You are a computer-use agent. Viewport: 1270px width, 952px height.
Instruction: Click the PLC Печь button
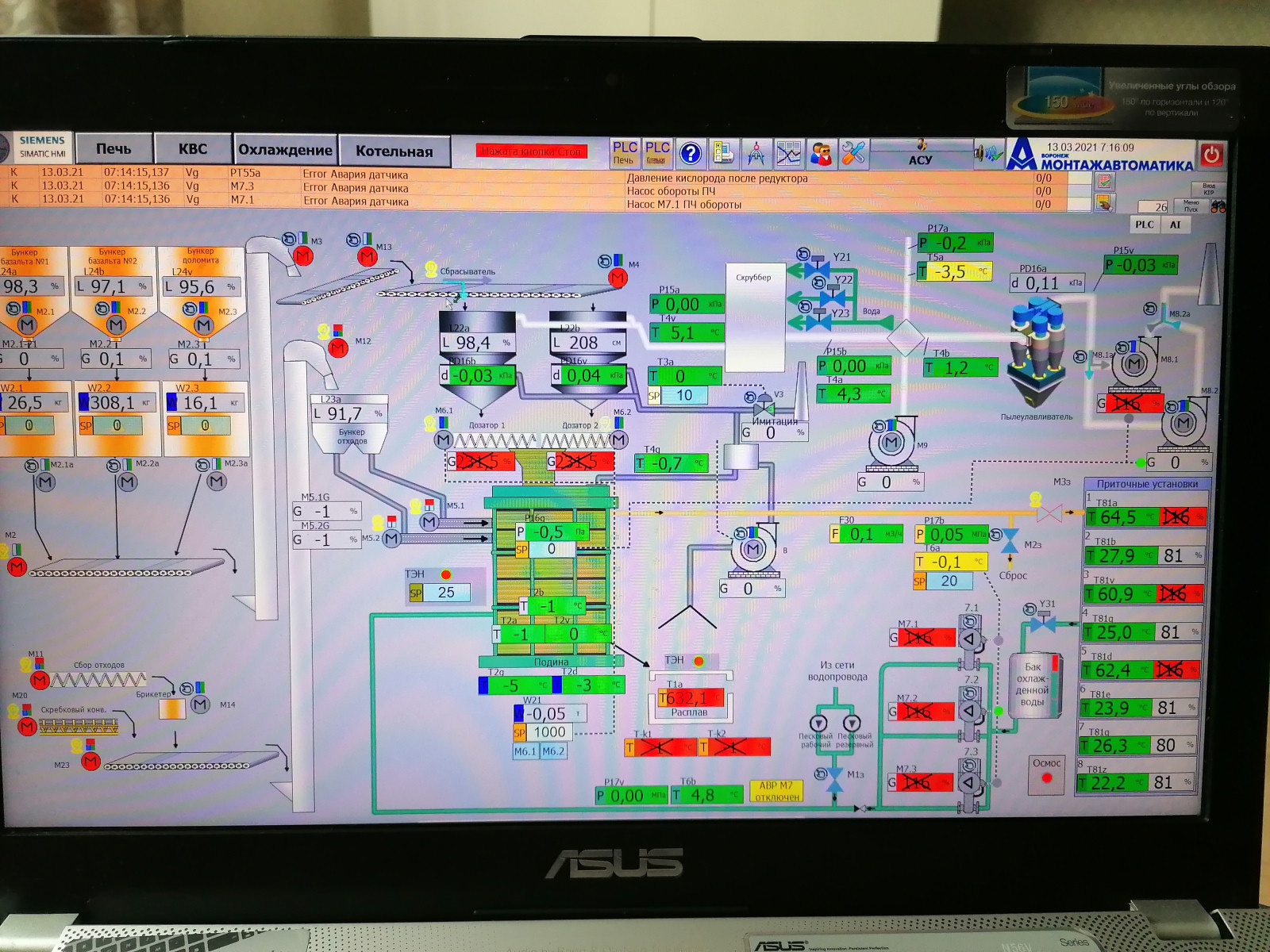pyautogui.click(x=624, y=152)
